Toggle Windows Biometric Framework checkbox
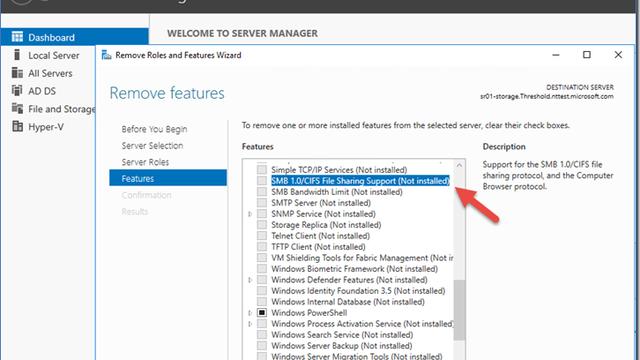 (x=262, y=269)
